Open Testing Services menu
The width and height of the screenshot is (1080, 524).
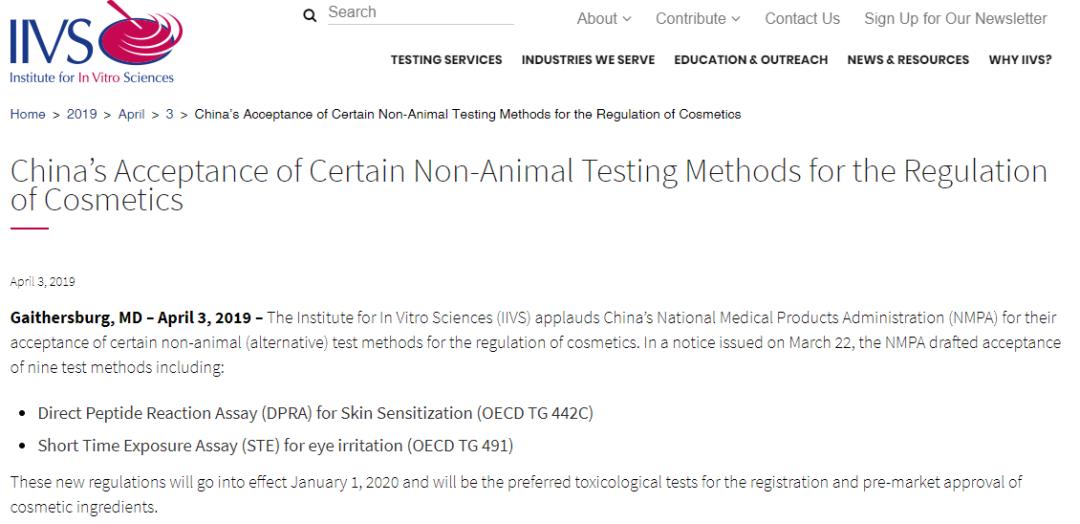446,60
